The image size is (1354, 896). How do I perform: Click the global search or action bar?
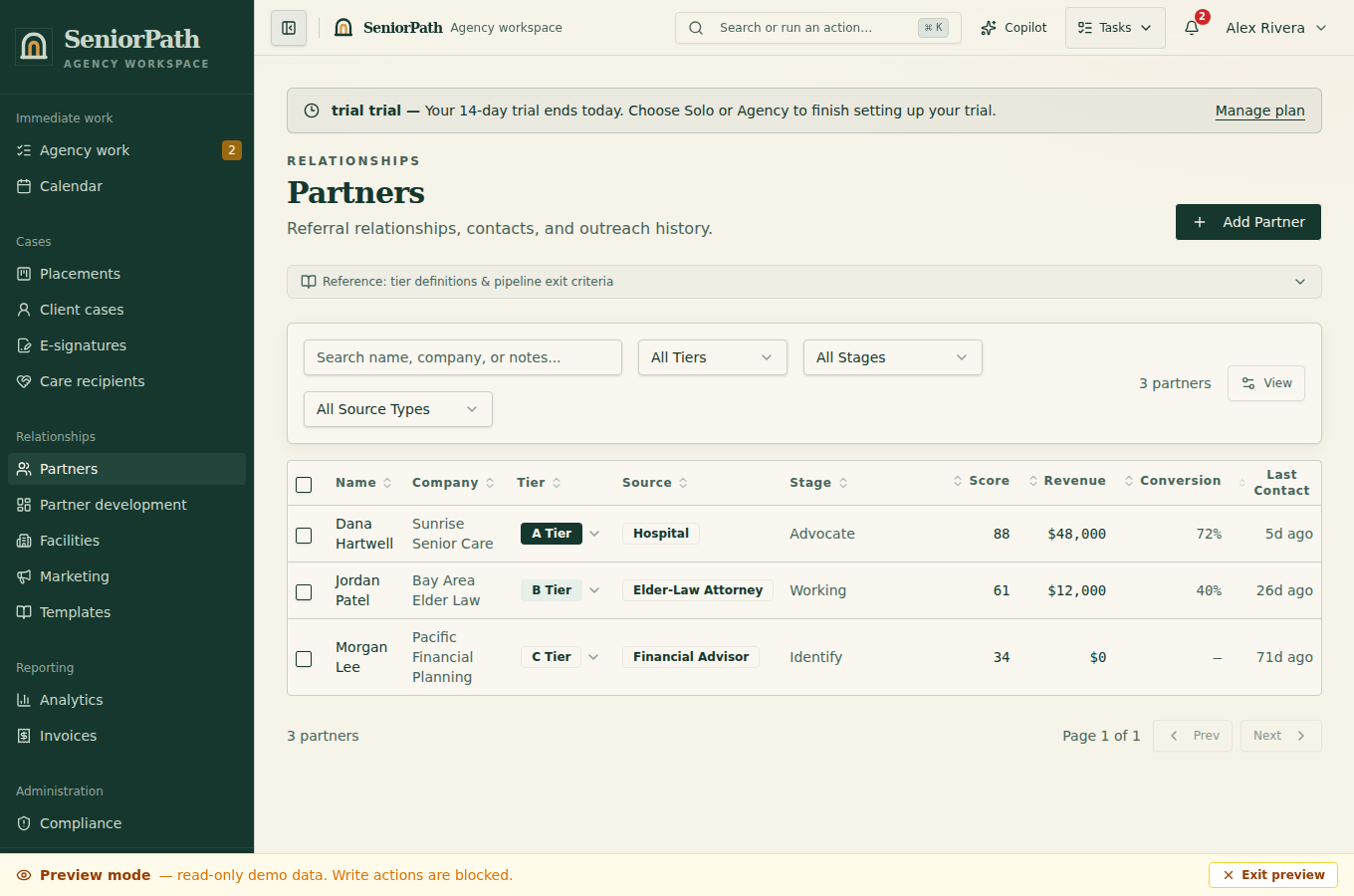click(818, 28)
